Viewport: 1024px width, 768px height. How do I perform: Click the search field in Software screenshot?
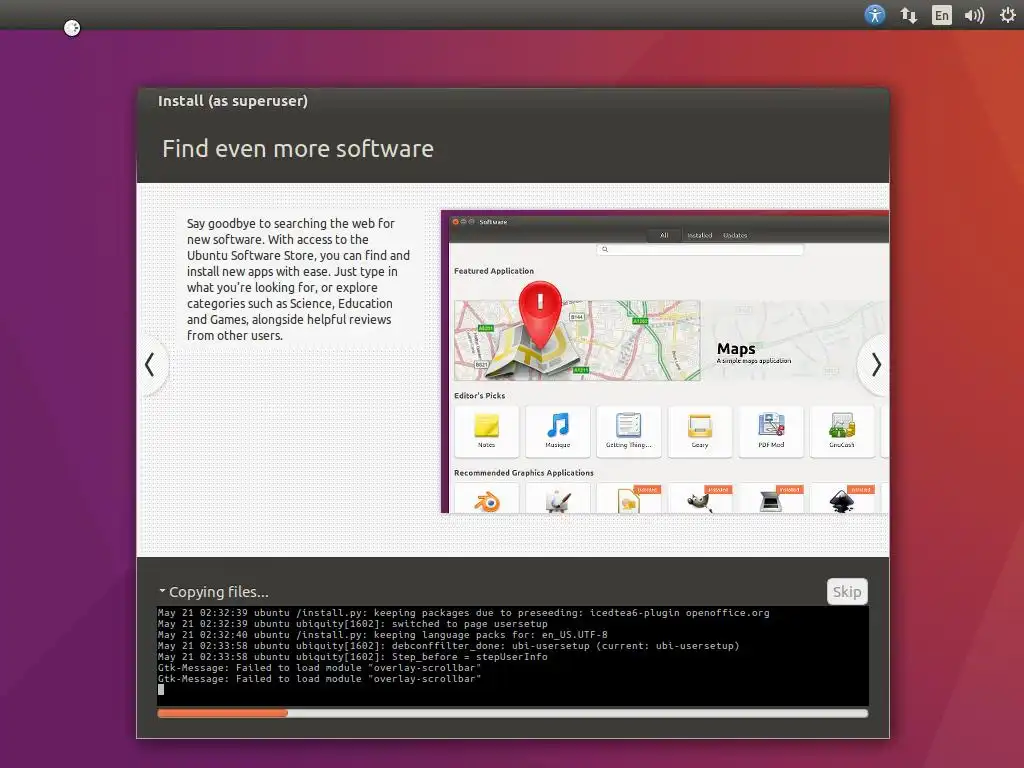click(x=699, y=249)
